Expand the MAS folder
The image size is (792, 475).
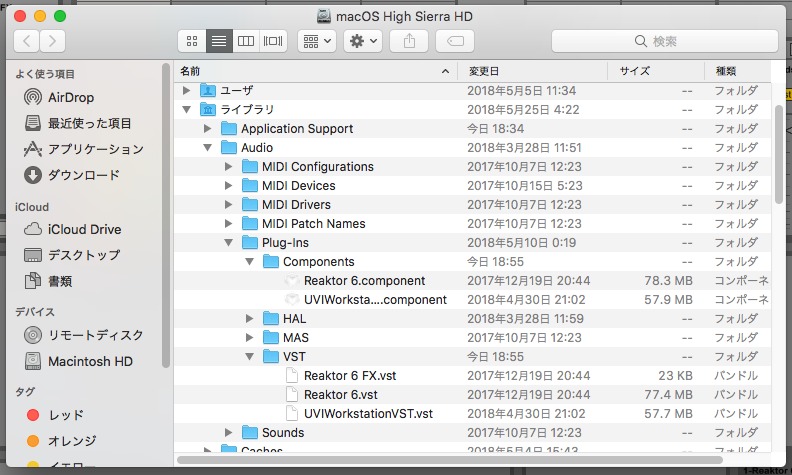(x=250, y=338)
